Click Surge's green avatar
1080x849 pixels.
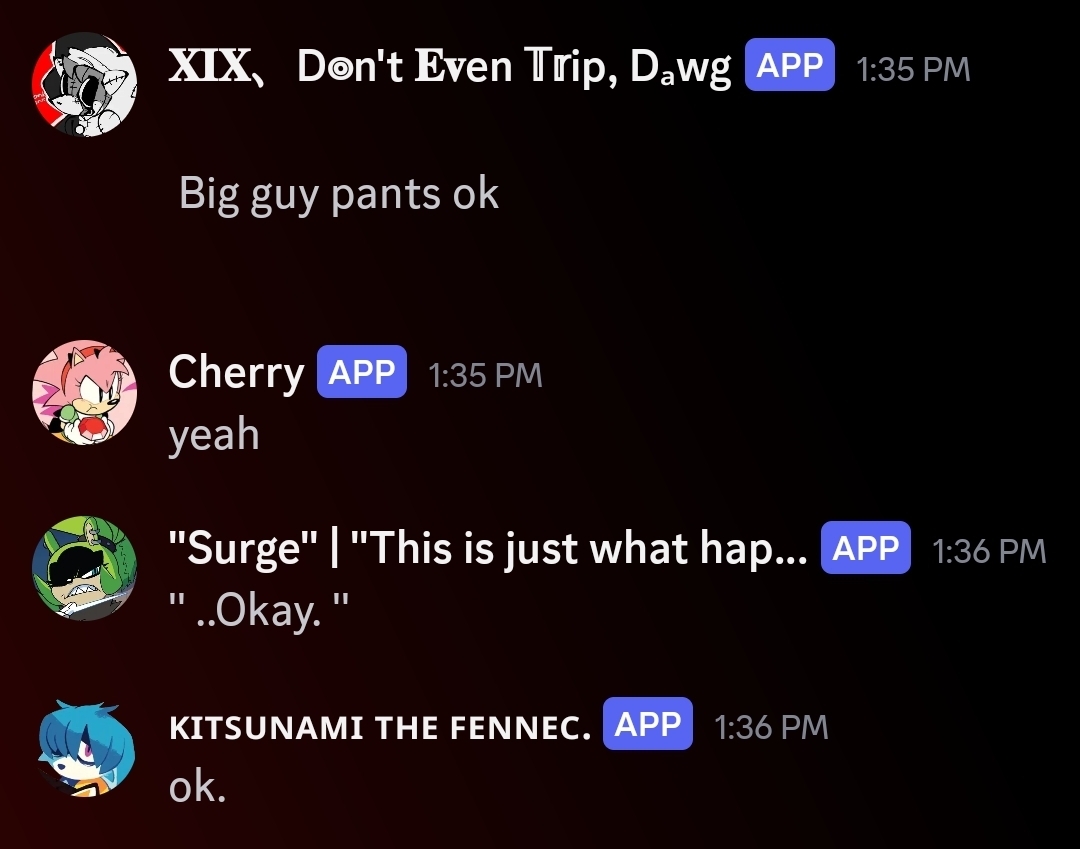[84, 568]
